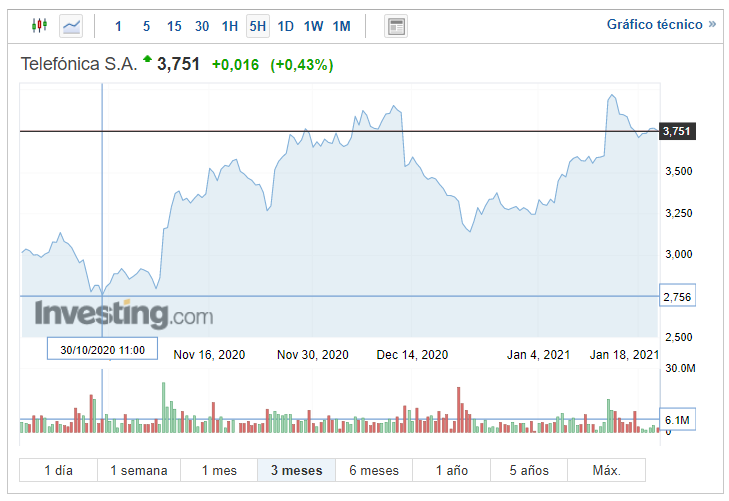The width and height of the screenshot is (729, 501).
Task: Click the 3,751 current price label on axis
Action: click(x=677, y=131)
